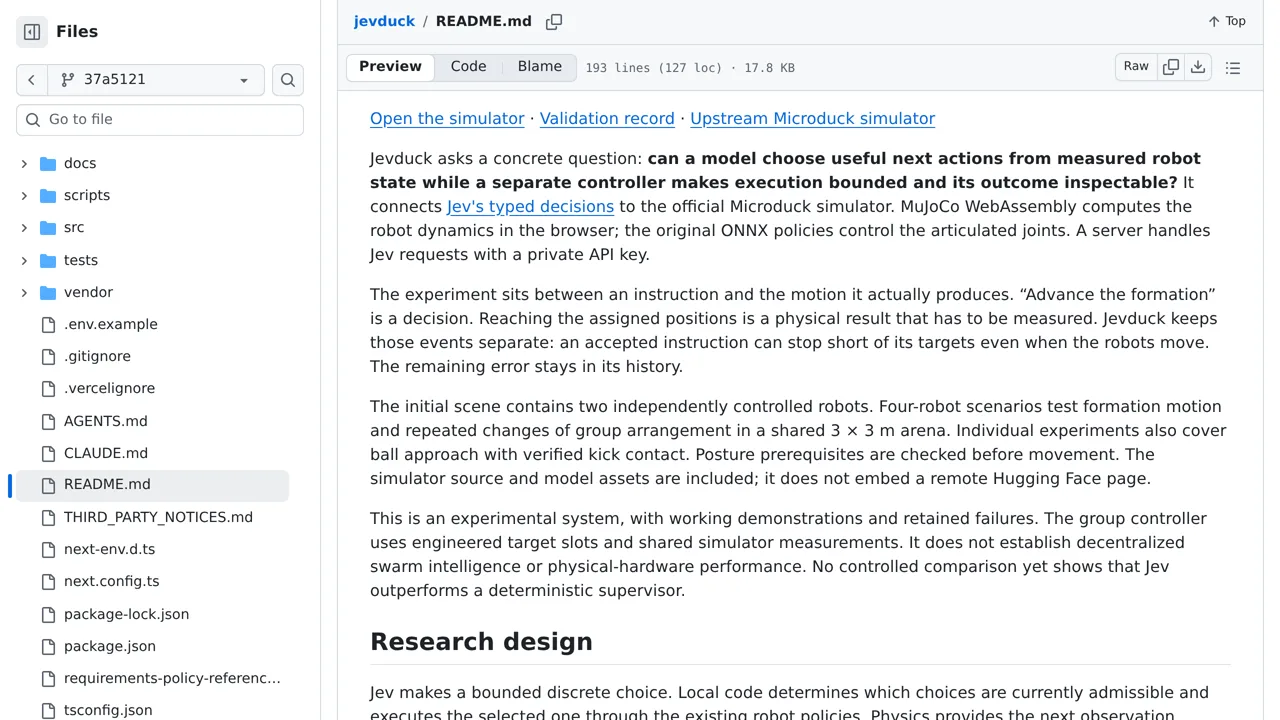Open the document outline icon
Screen dimensions: 1280x720
pos(1233,68)
